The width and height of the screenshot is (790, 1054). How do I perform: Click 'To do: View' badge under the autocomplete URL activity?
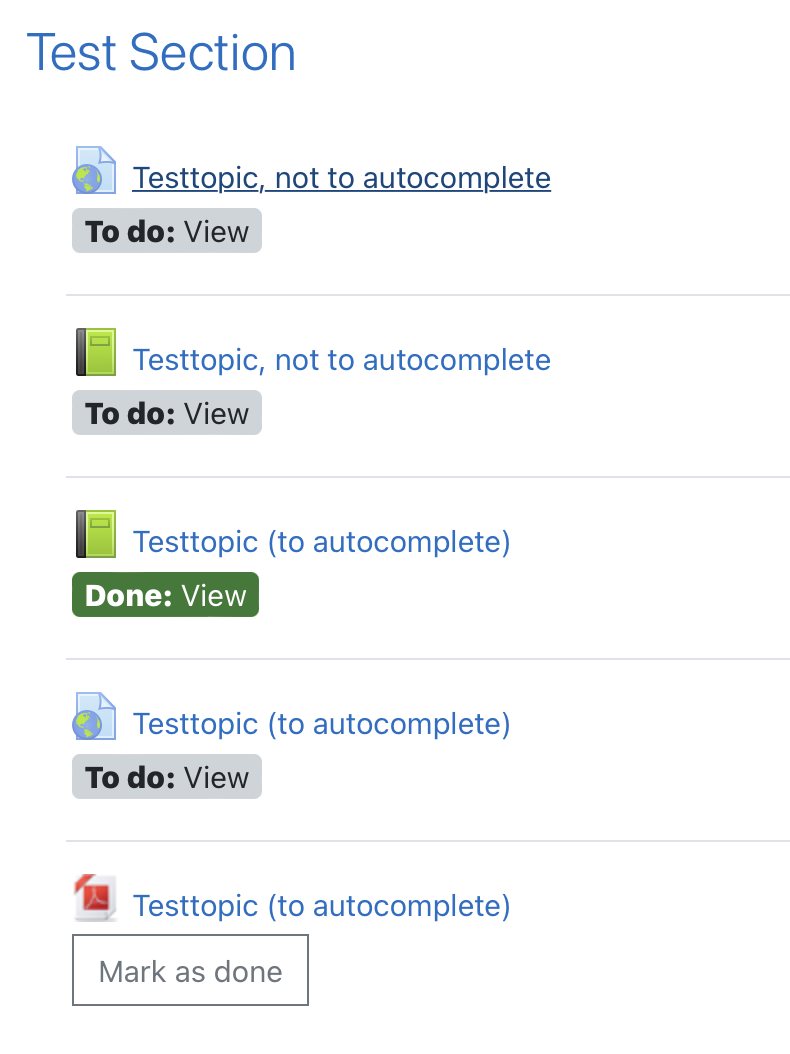pyautogui.click(x=167, y=777)
